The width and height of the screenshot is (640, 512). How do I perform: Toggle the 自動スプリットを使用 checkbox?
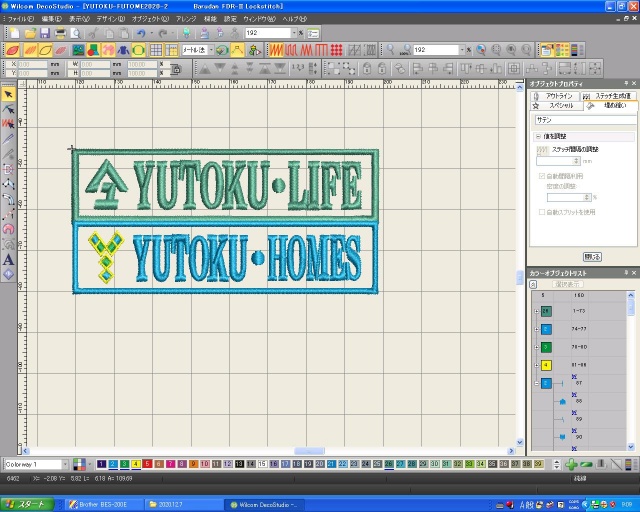542,212
